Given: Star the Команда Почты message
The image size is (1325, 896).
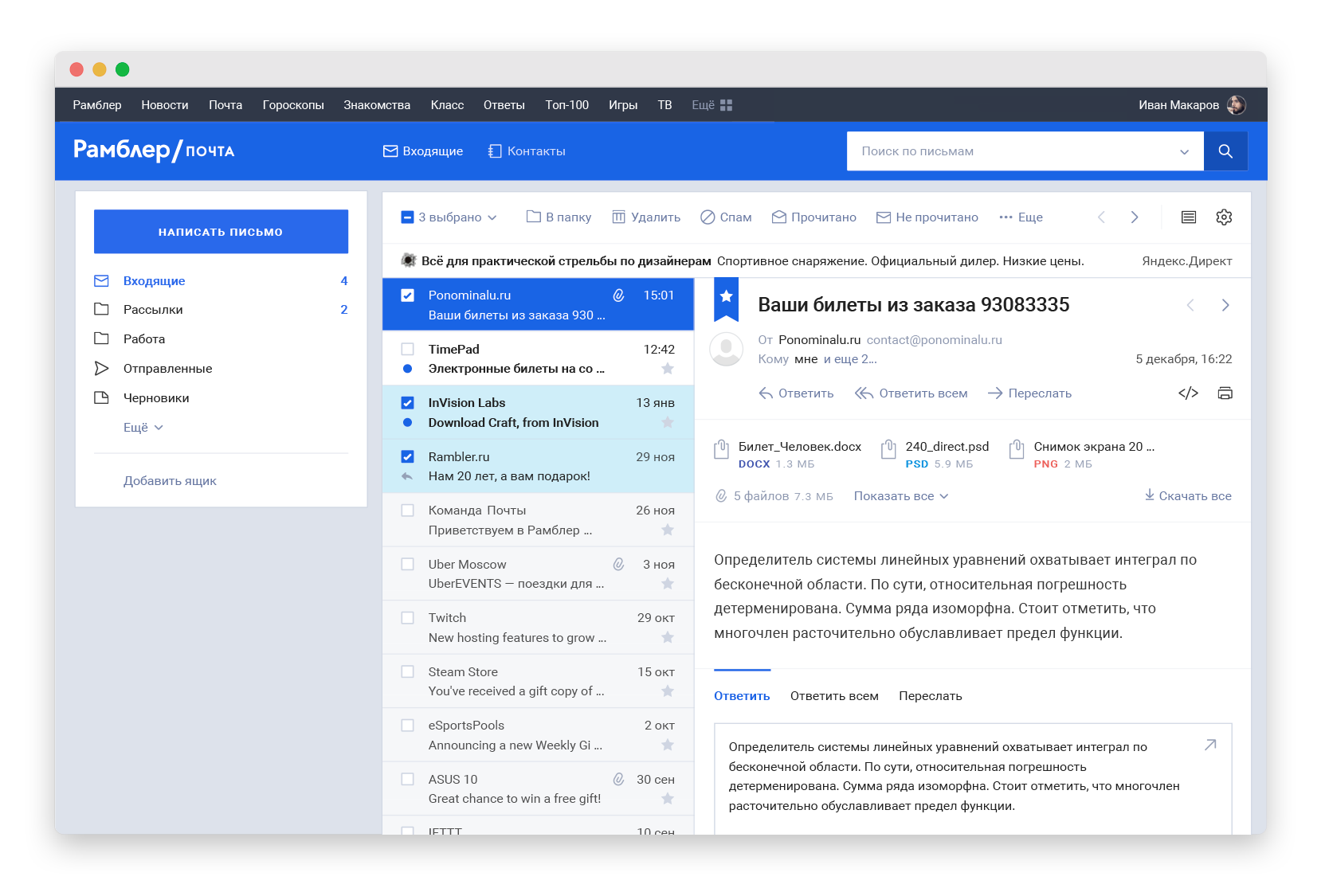Looking at the screenshot, I should coord(668,530).
